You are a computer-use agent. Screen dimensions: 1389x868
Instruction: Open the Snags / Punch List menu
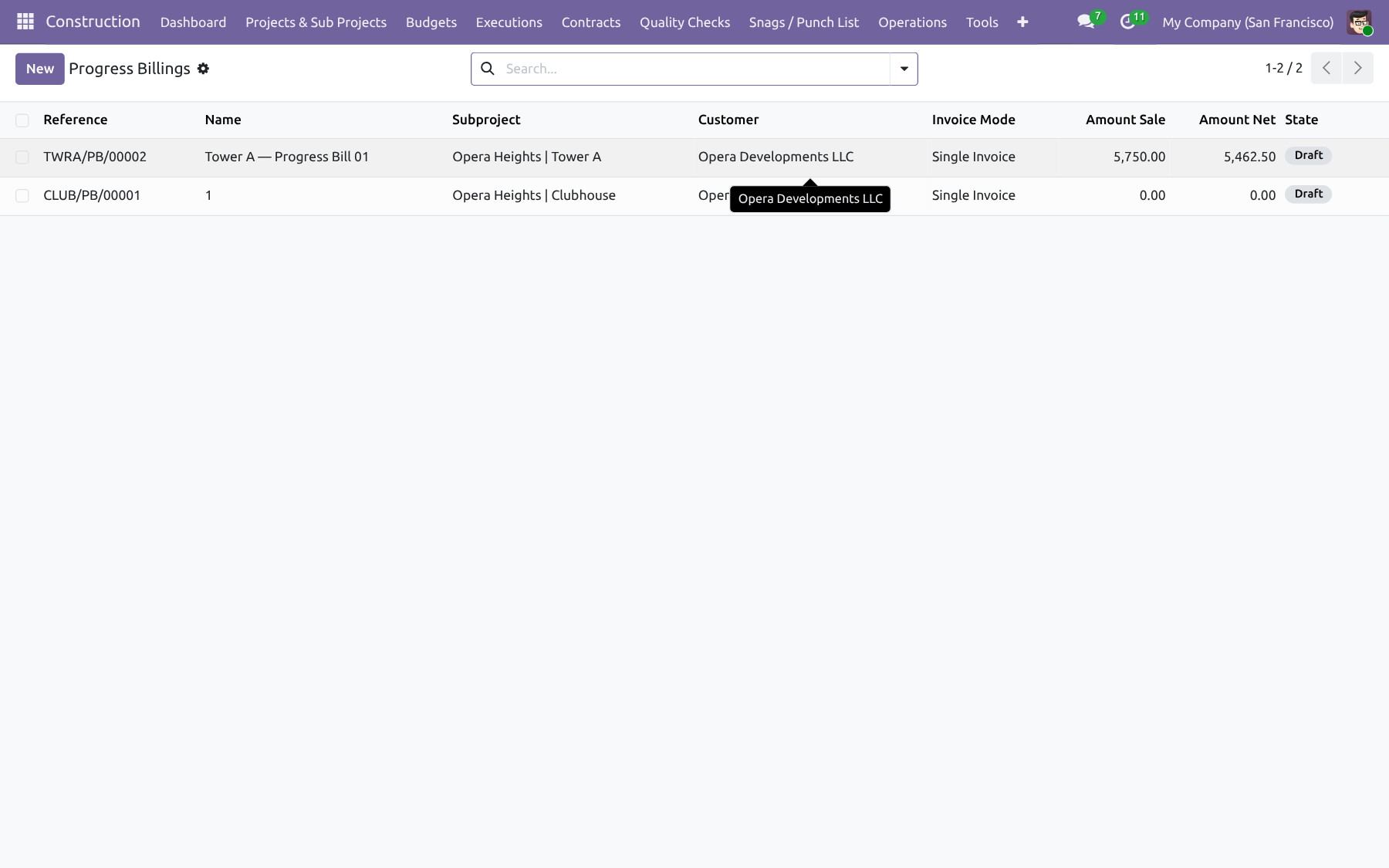pyautogui.click(x=804, y=22)
